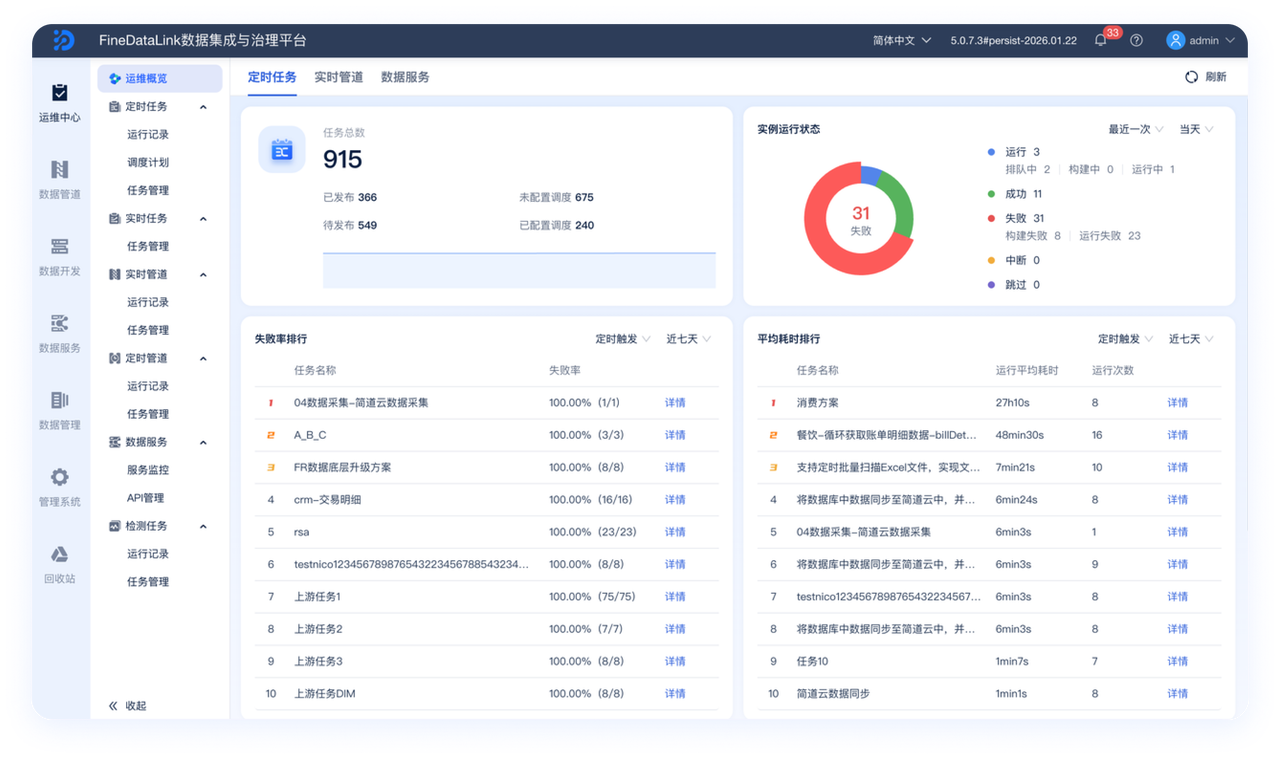Image resolution: width=1280 pixels, height=759 pixels.
Task: Open 详情 for 04数据采集 in 失败率排行
Action: [x=675, y=403]
